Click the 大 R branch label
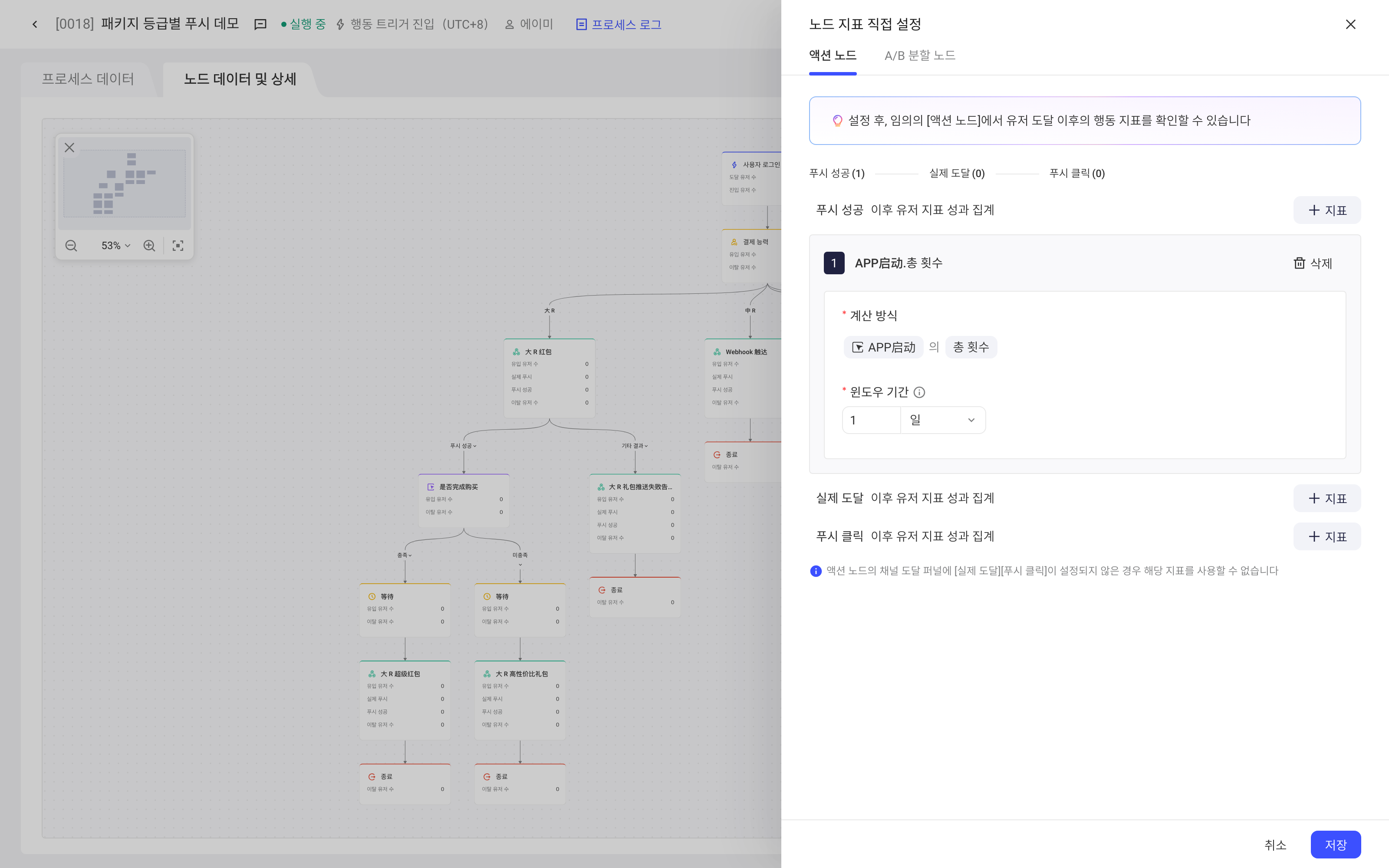 [x=549, y=311]
